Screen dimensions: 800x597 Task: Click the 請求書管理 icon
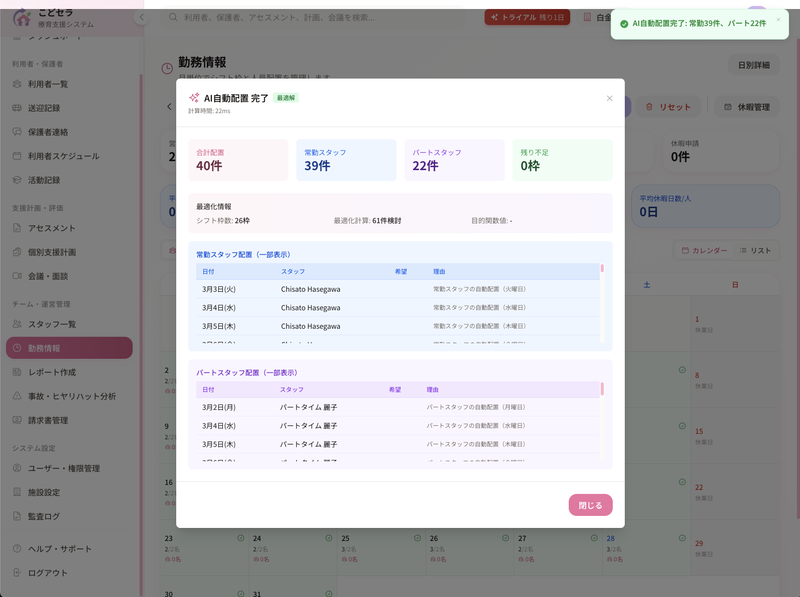tap(17, 420)
